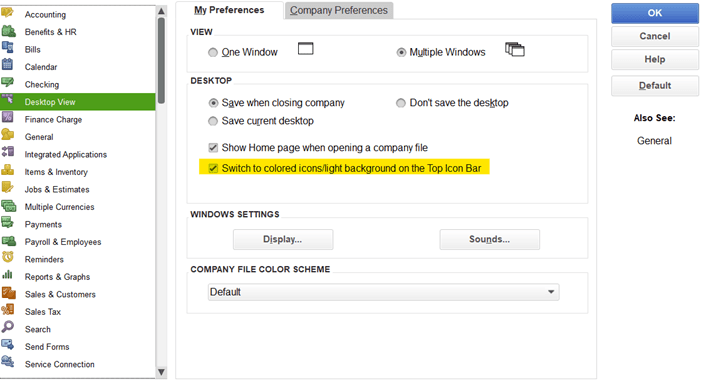
Task: Open Sounds windows settings
Action: coord(489,239)
